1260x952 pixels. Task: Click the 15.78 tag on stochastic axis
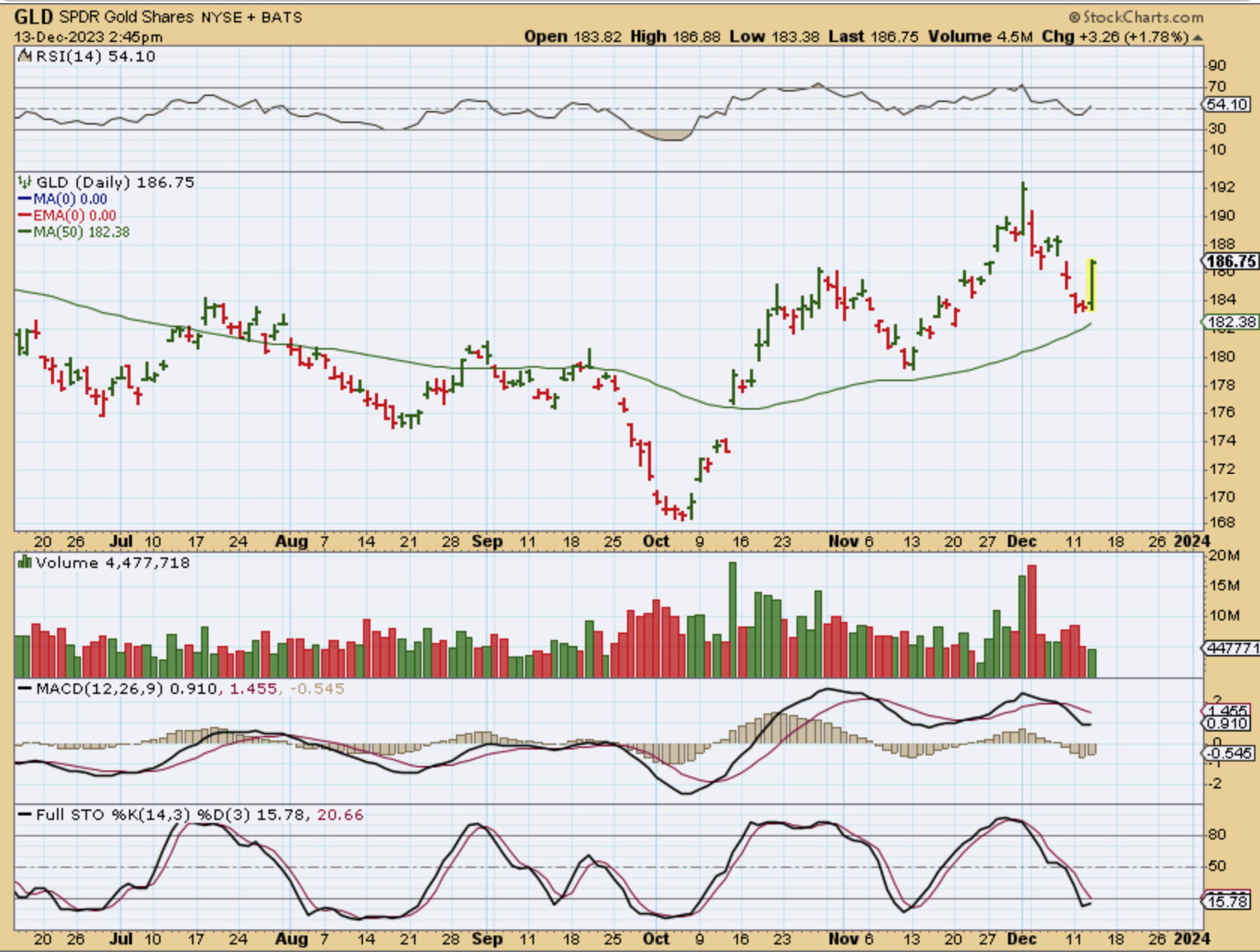coord(1228,901)
